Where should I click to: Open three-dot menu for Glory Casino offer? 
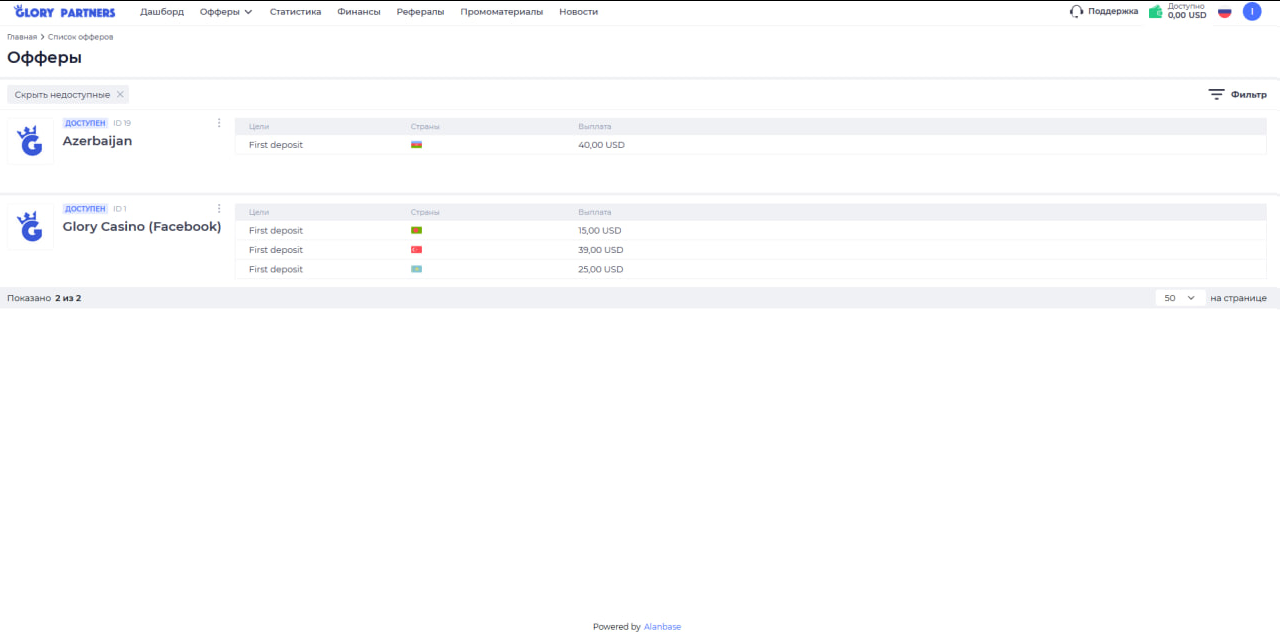click(219, 208)
